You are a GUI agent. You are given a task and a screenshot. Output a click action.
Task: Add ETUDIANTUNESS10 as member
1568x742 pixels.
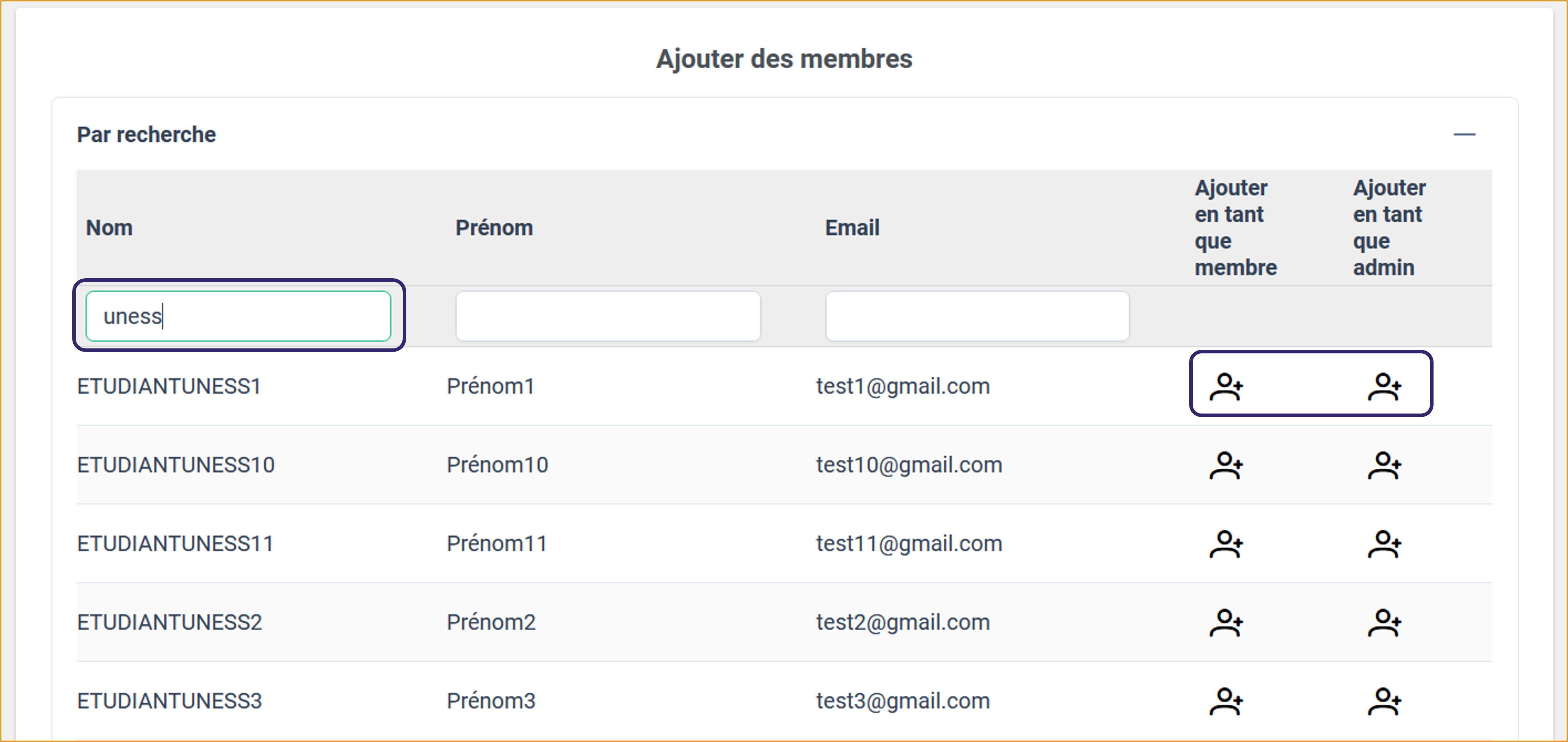coord(1225,465)
